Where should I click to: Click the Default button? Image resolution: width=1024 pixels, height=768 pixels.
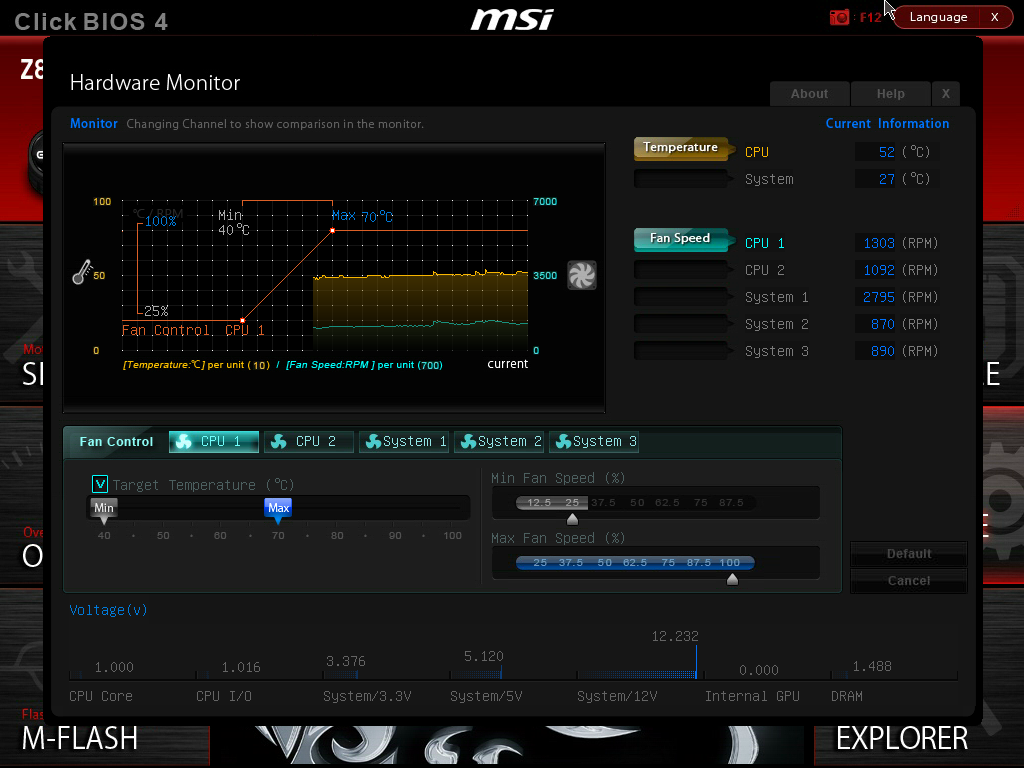click(908, 554)
